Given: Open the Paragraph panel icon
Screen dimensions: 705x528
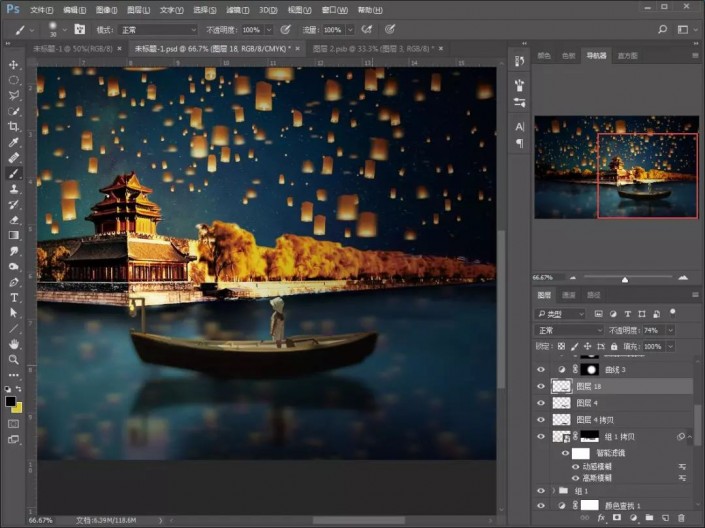Looking at the screenshot, I should point(520,143).
